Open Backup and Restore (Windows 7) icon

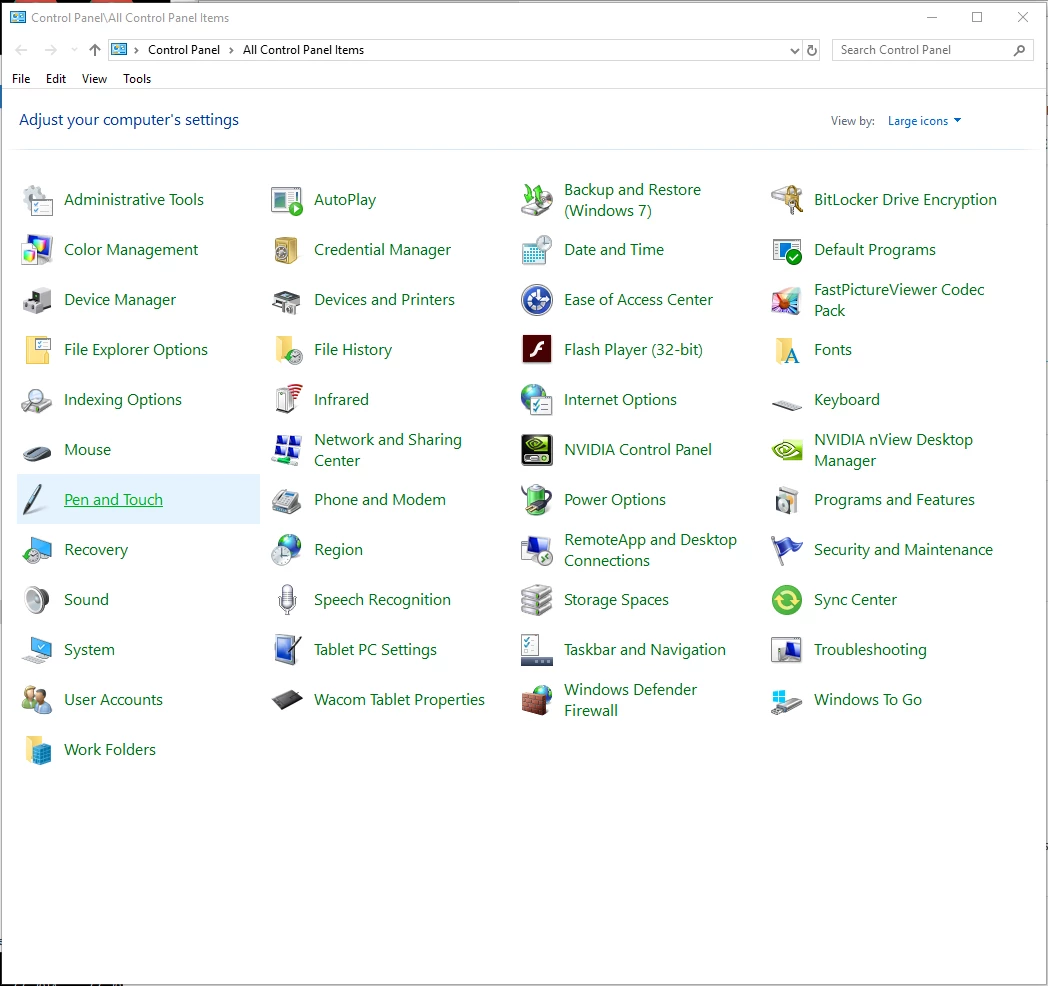tap(537, 200)
